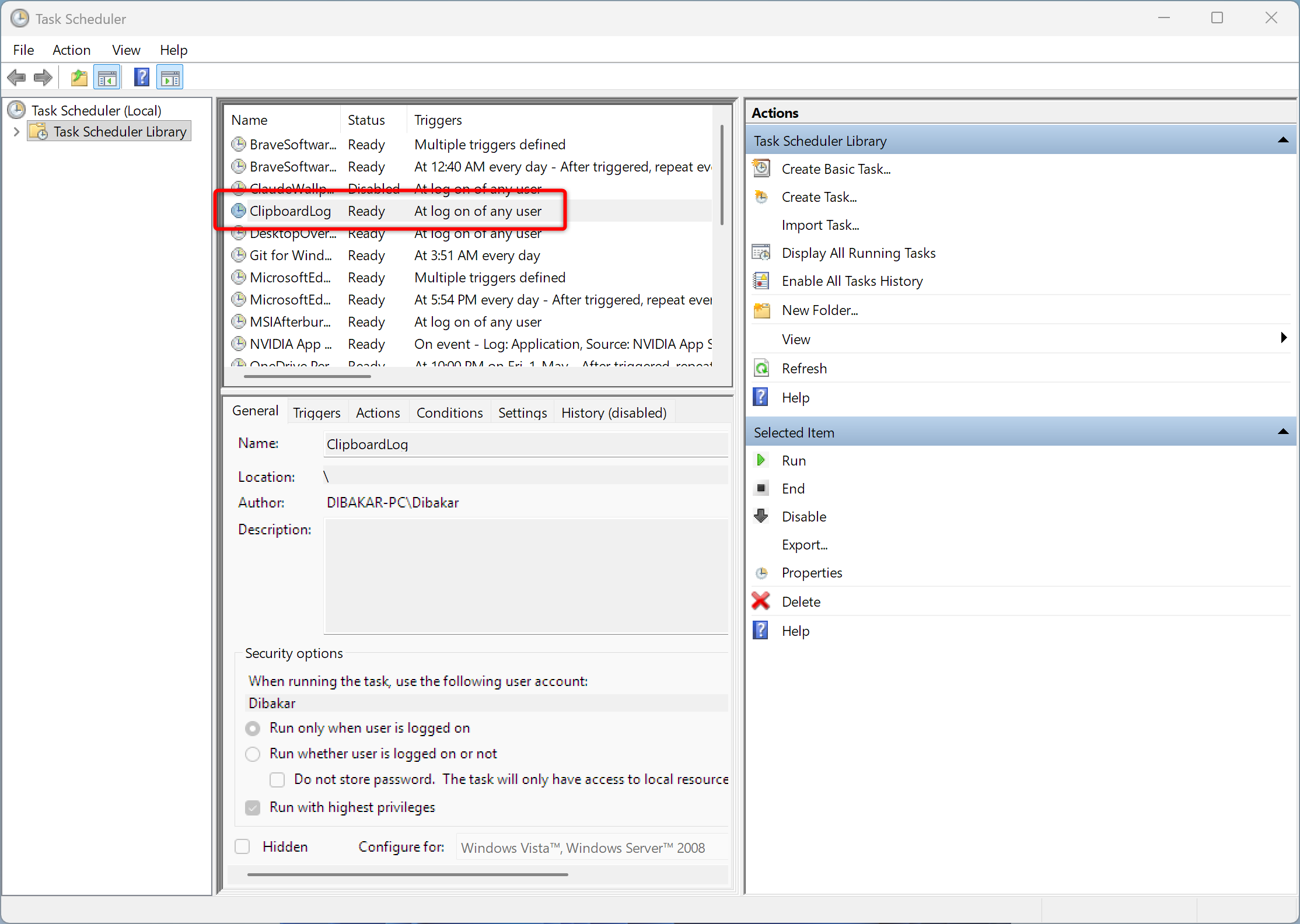
Task: Click the black End square icon
Action: tap(761, 488)
